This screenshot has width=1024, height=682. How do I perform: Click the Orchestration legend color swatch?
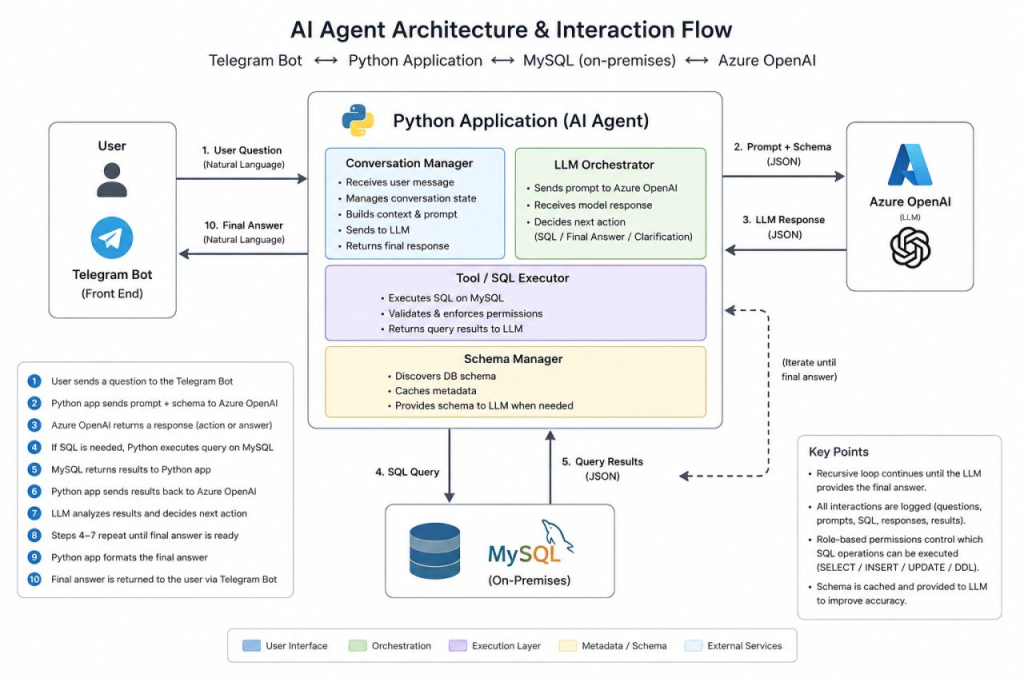tap(357, 645)
